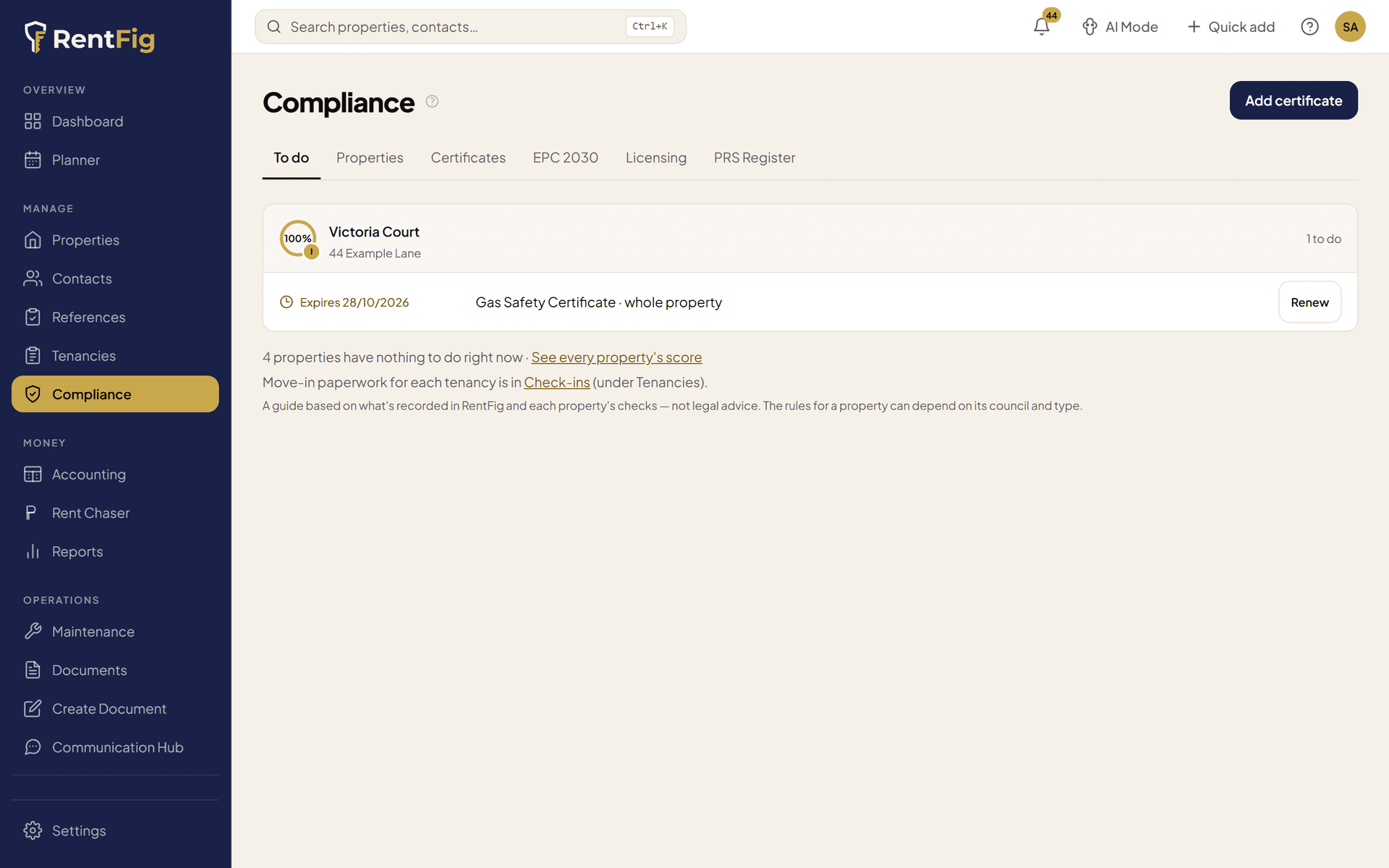This screenshot has width=1389, height=868.
Task: Switch to the Properties tab
Action: [370, 158]
